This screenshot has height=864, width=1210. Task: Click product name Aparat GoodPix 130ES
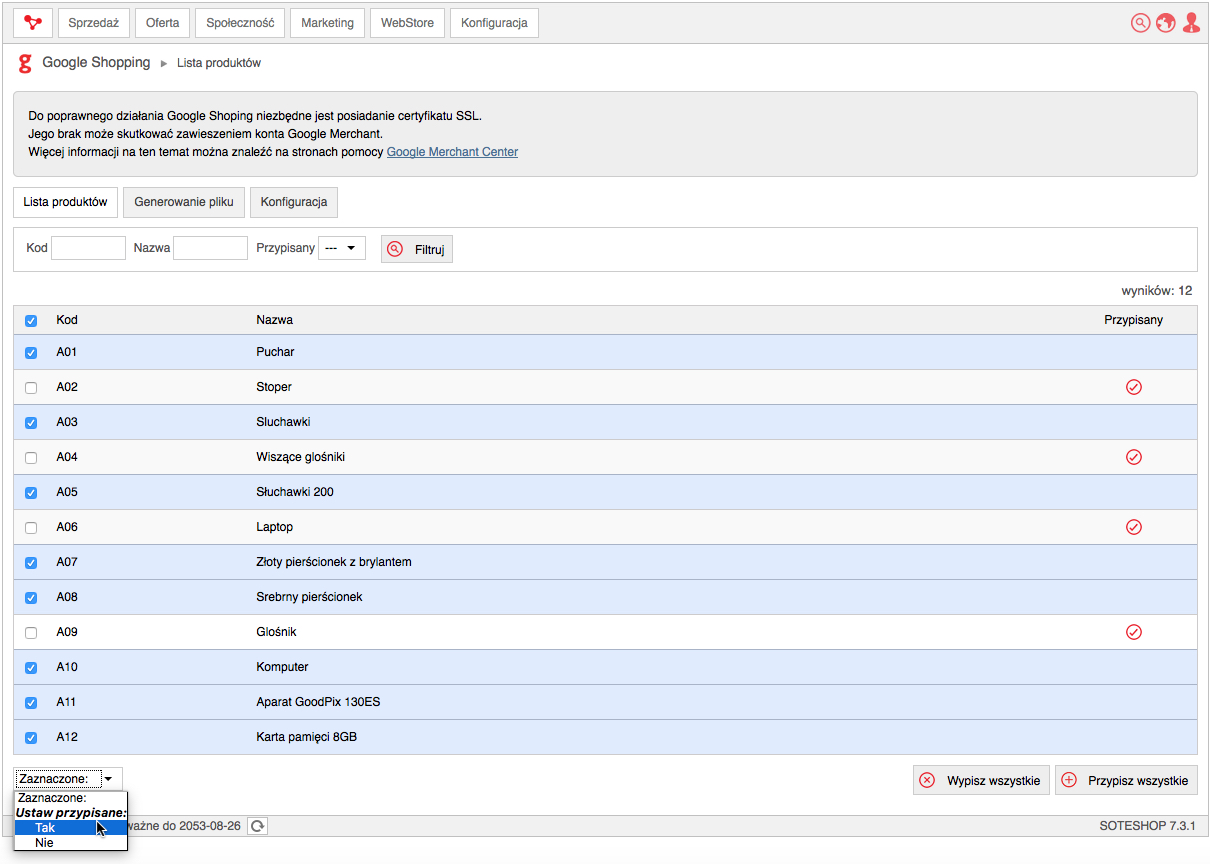pos(318,702)
